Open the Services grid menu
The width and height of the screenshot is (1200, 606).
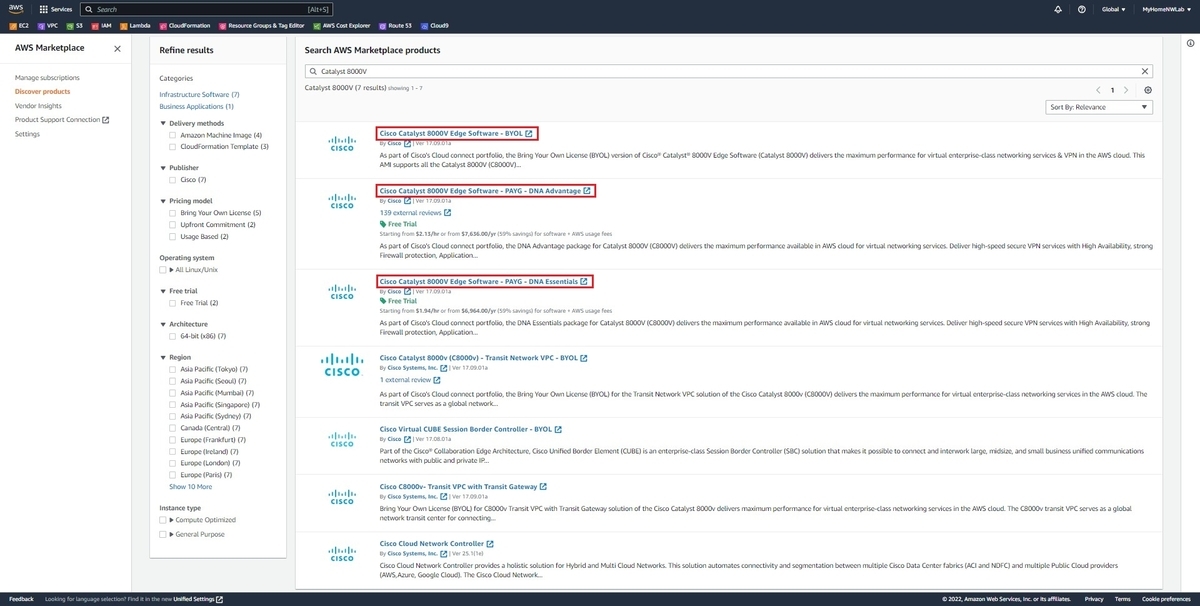pos(57,9)
